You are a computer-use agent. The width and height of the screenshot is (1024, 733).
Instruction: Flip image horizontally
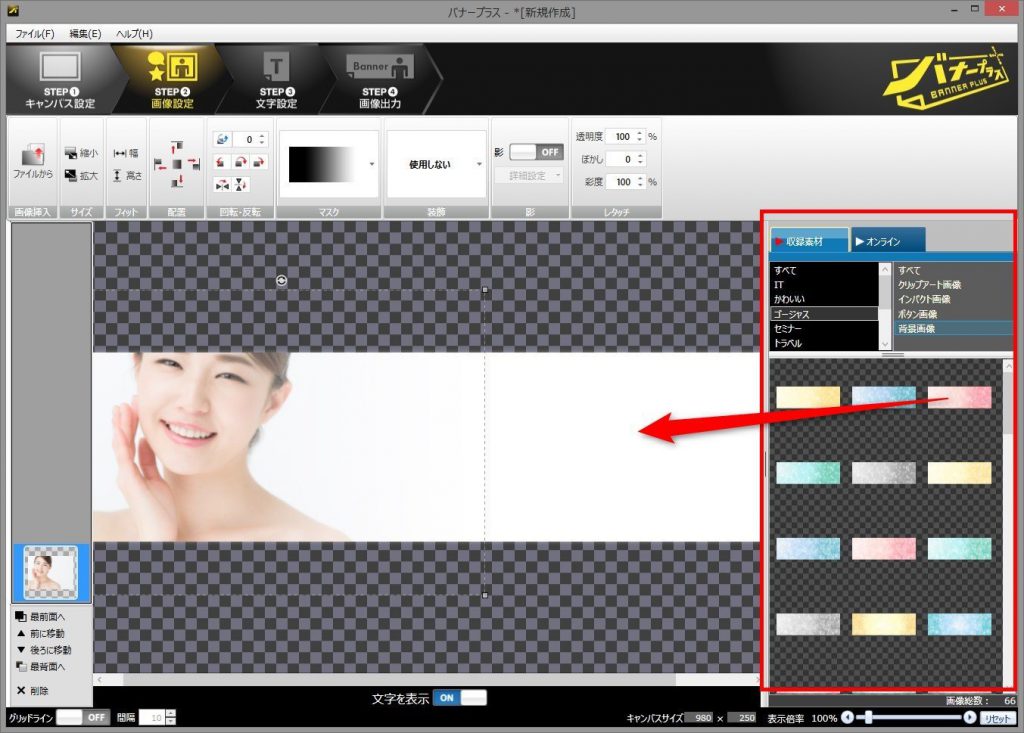[222, 185]
